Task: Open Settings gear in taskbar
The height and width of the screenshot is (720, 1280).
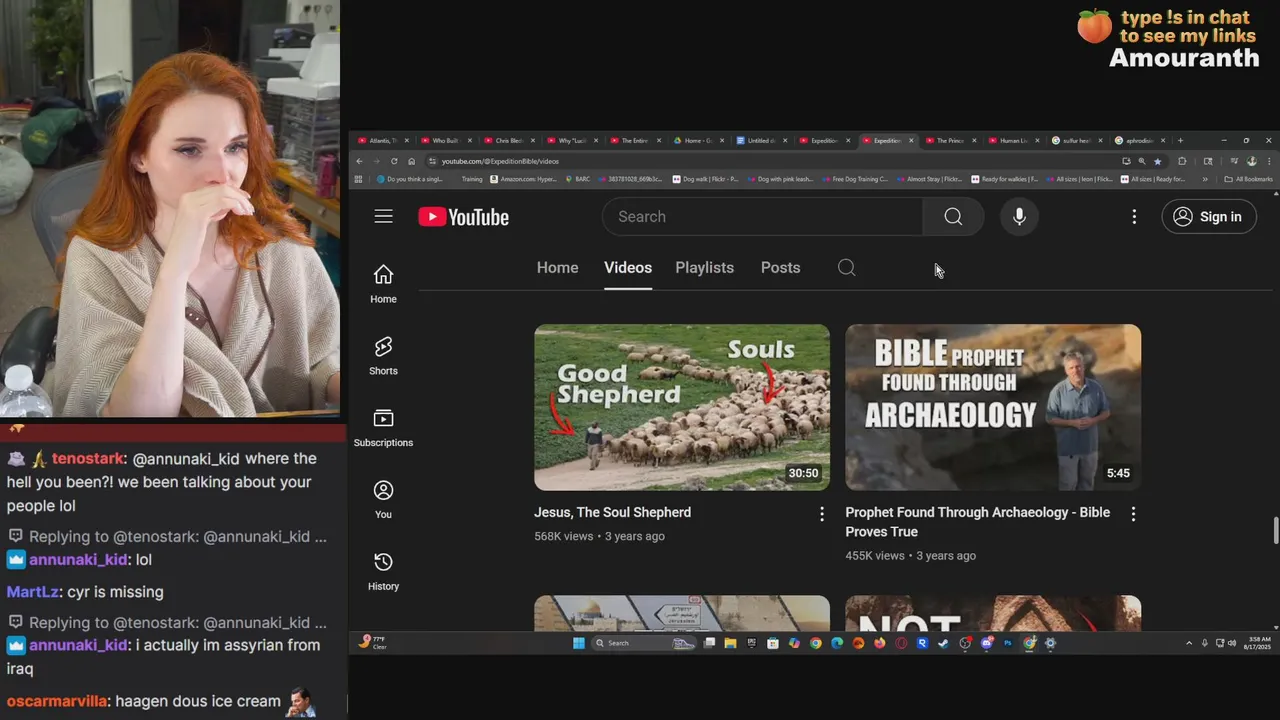Action: click(x=1050, y=643)
